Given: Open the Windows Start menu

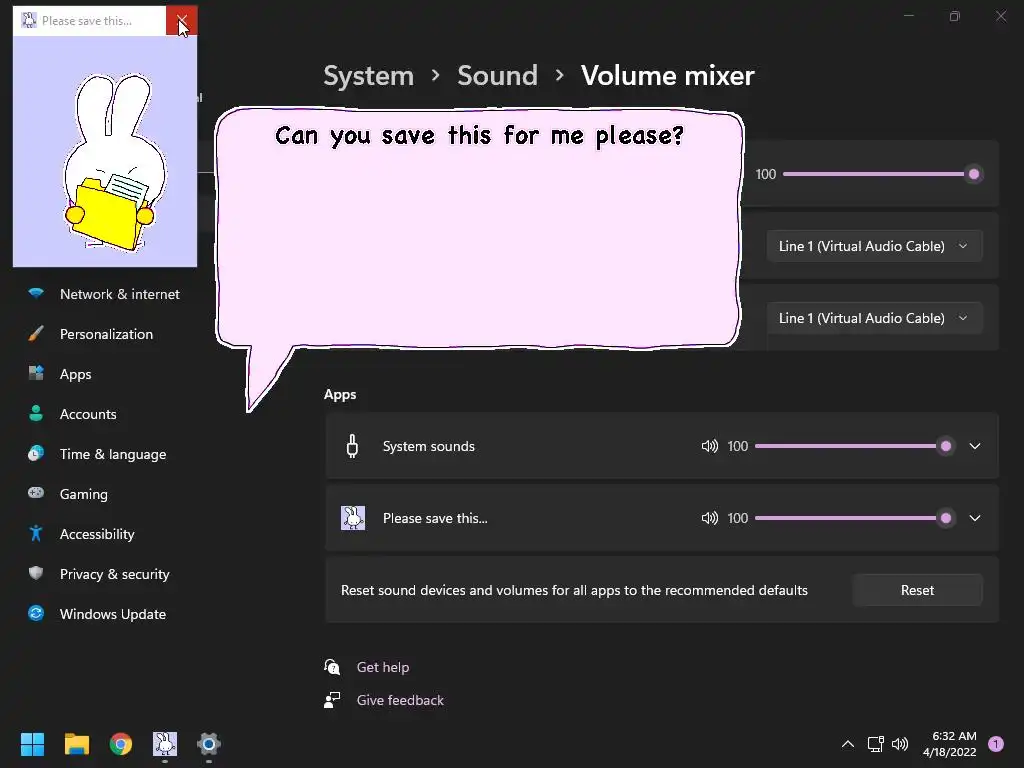Looking at the screenshot, I should (x=32, y=744).
